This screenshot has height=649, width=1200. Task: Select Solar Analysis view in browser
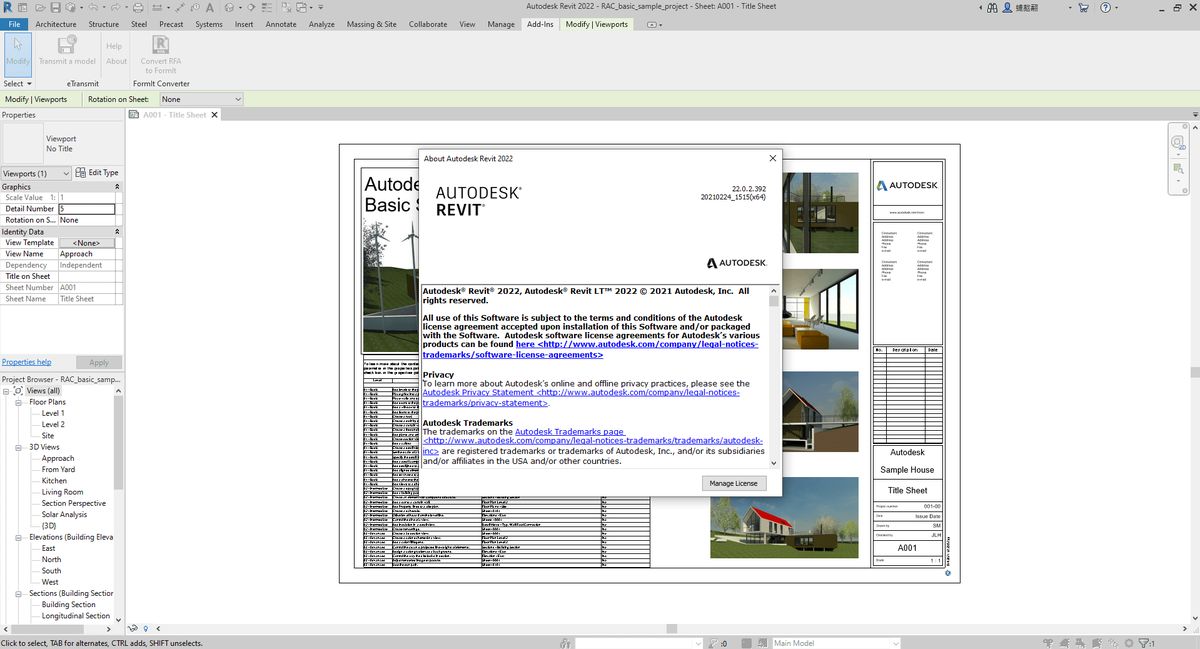pyautogui.click(x=65, y=514)
